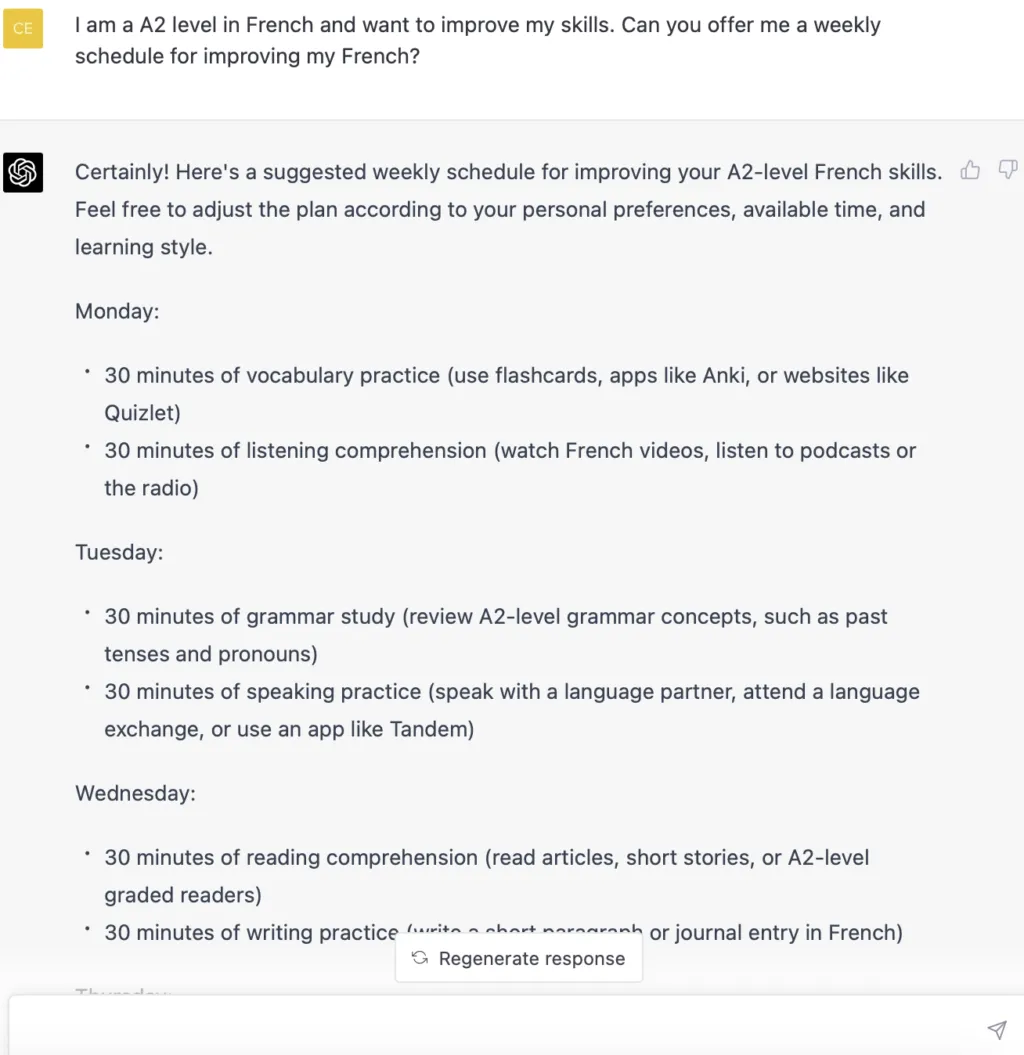Mark the response with thumbs down

point(1007,170)
